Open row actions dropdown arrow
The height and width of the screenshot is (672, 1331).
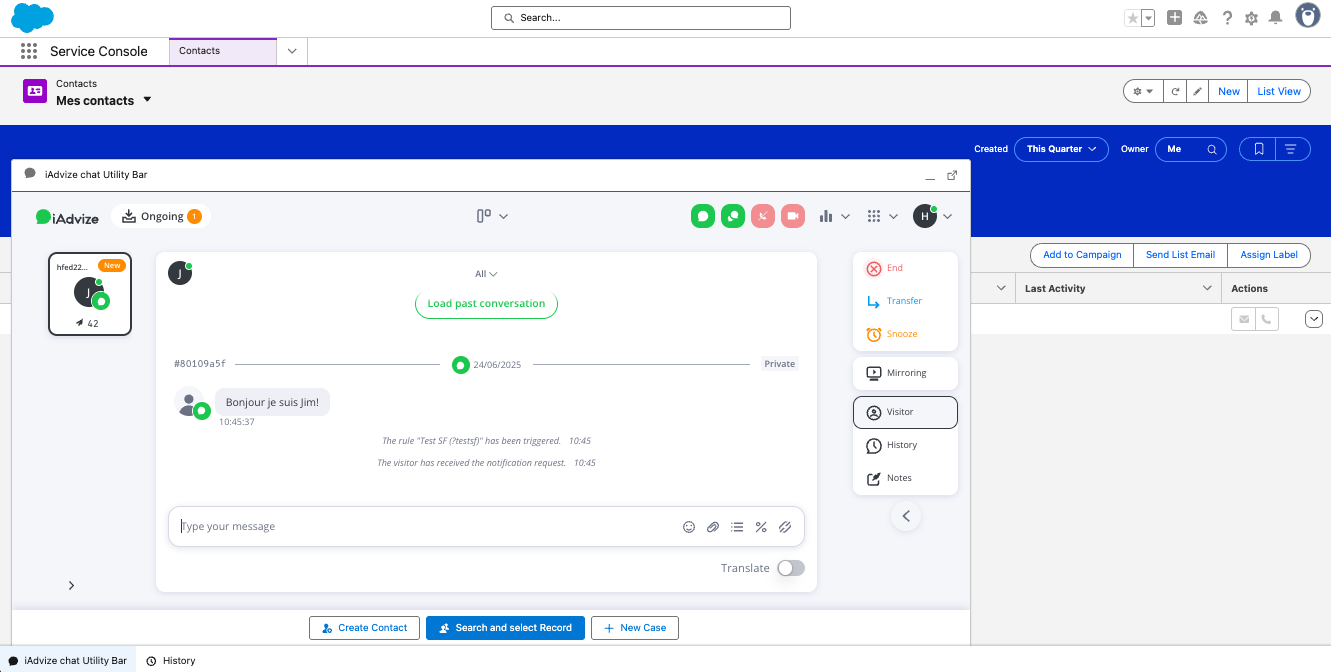click(1314, 319)
